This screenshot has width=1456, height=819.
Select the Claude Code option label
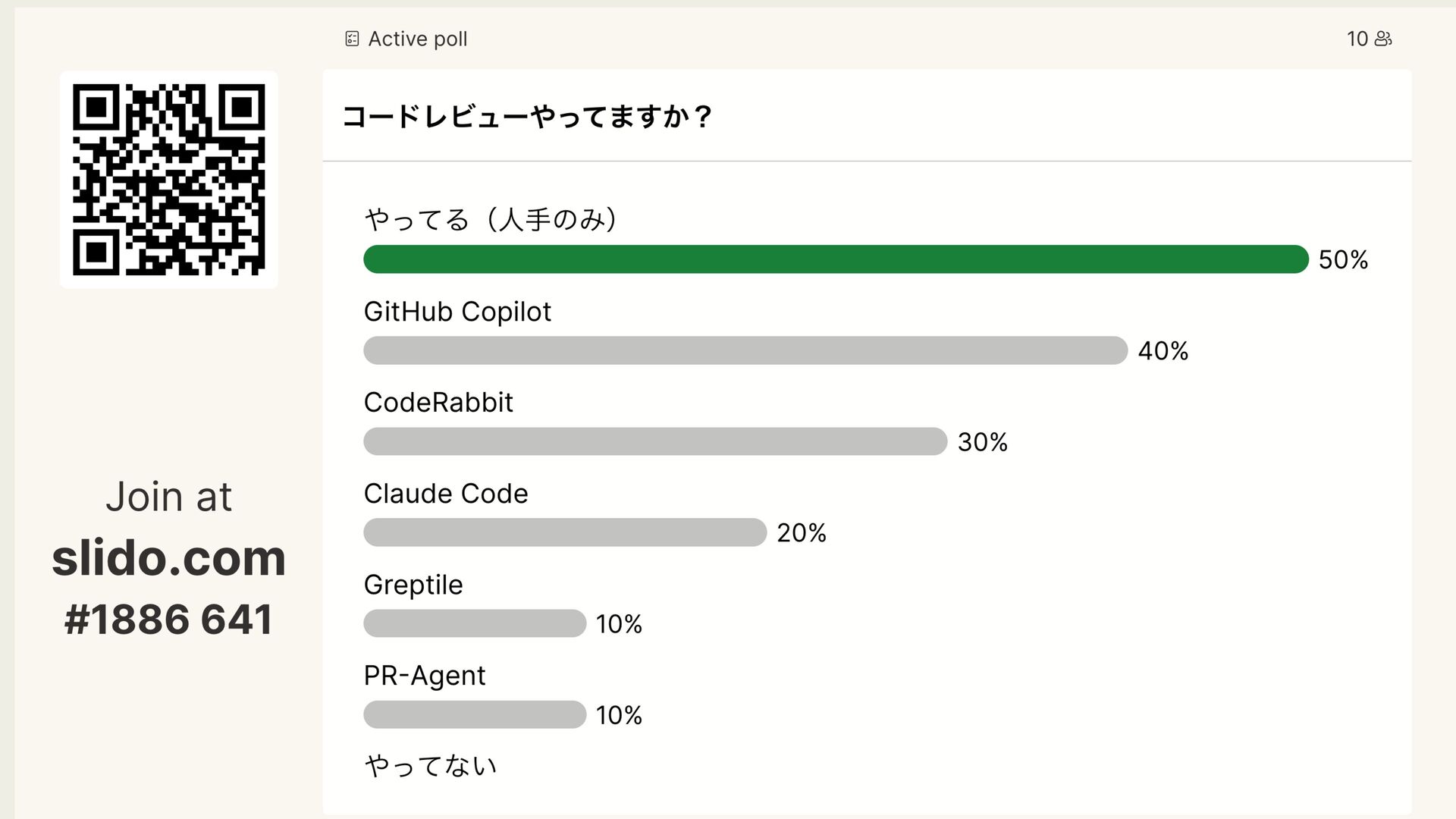pyautogui.click(x=446, y=494)
